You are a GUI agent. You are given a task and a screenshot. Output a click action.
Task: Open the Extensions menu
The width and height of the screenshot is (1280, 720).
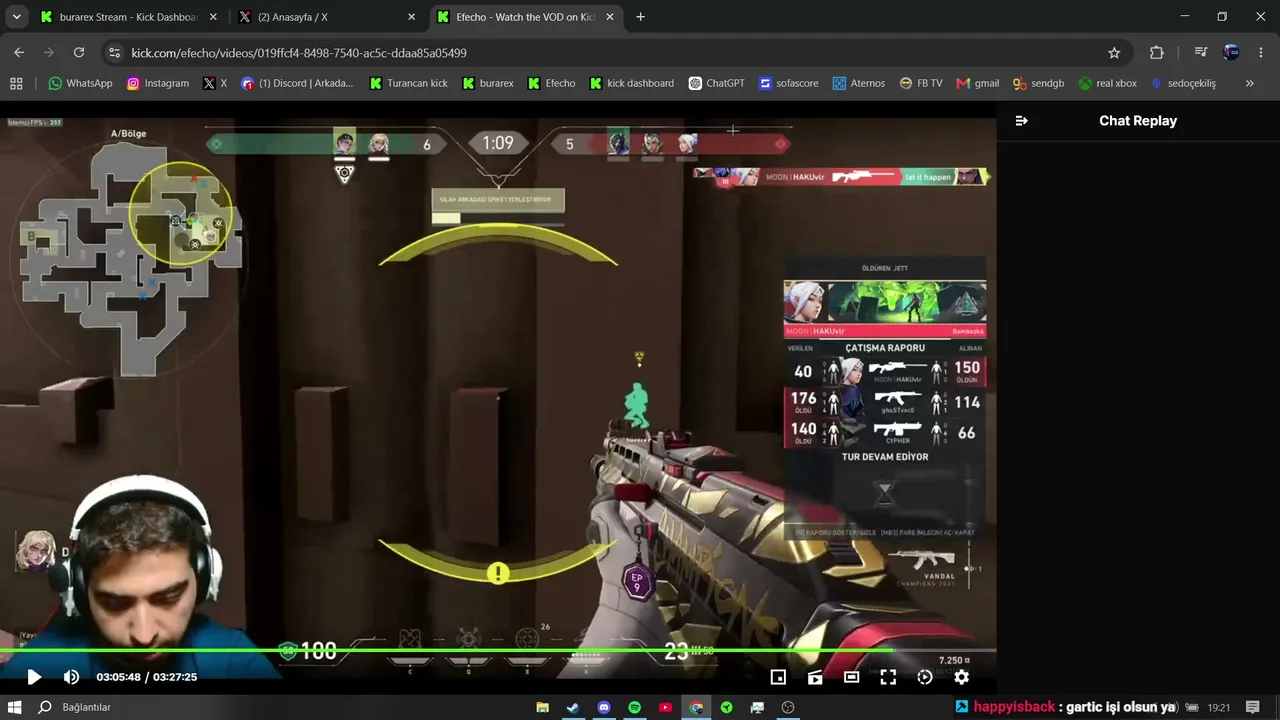1157,53
